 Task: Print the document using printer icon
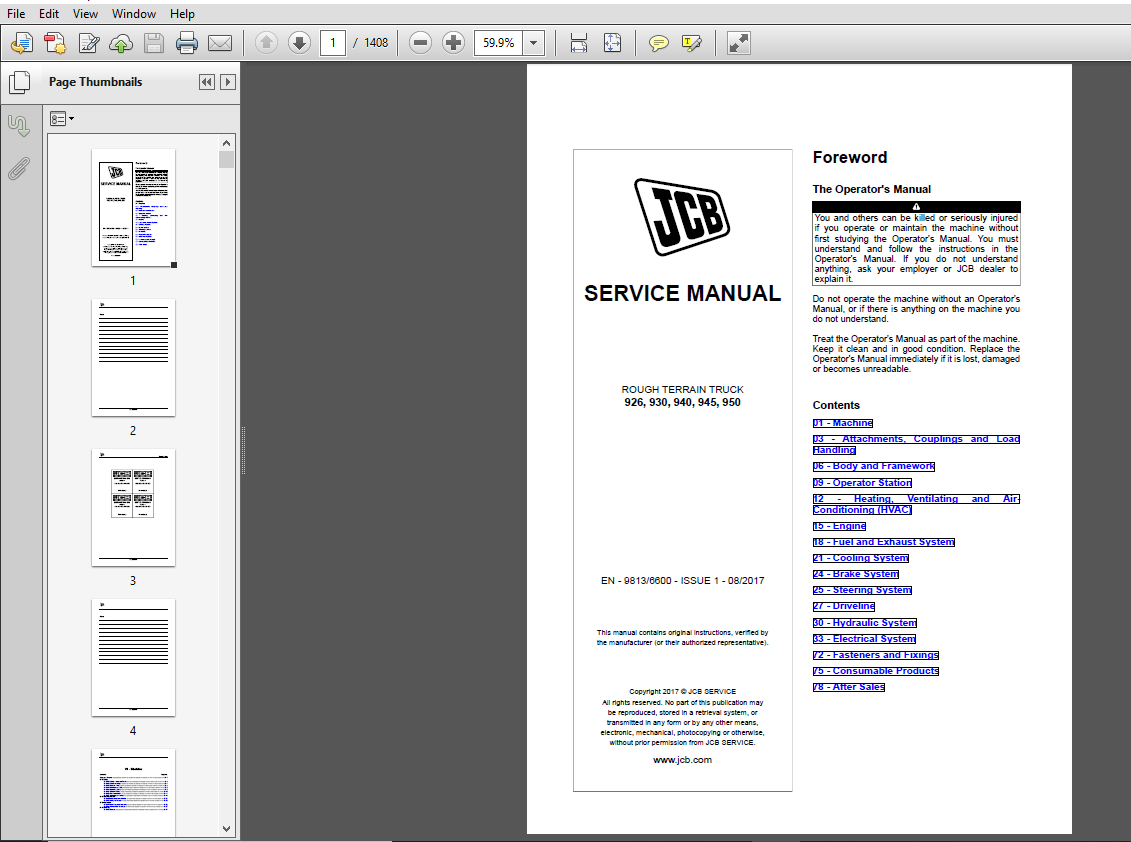click(x=187, y=43)
